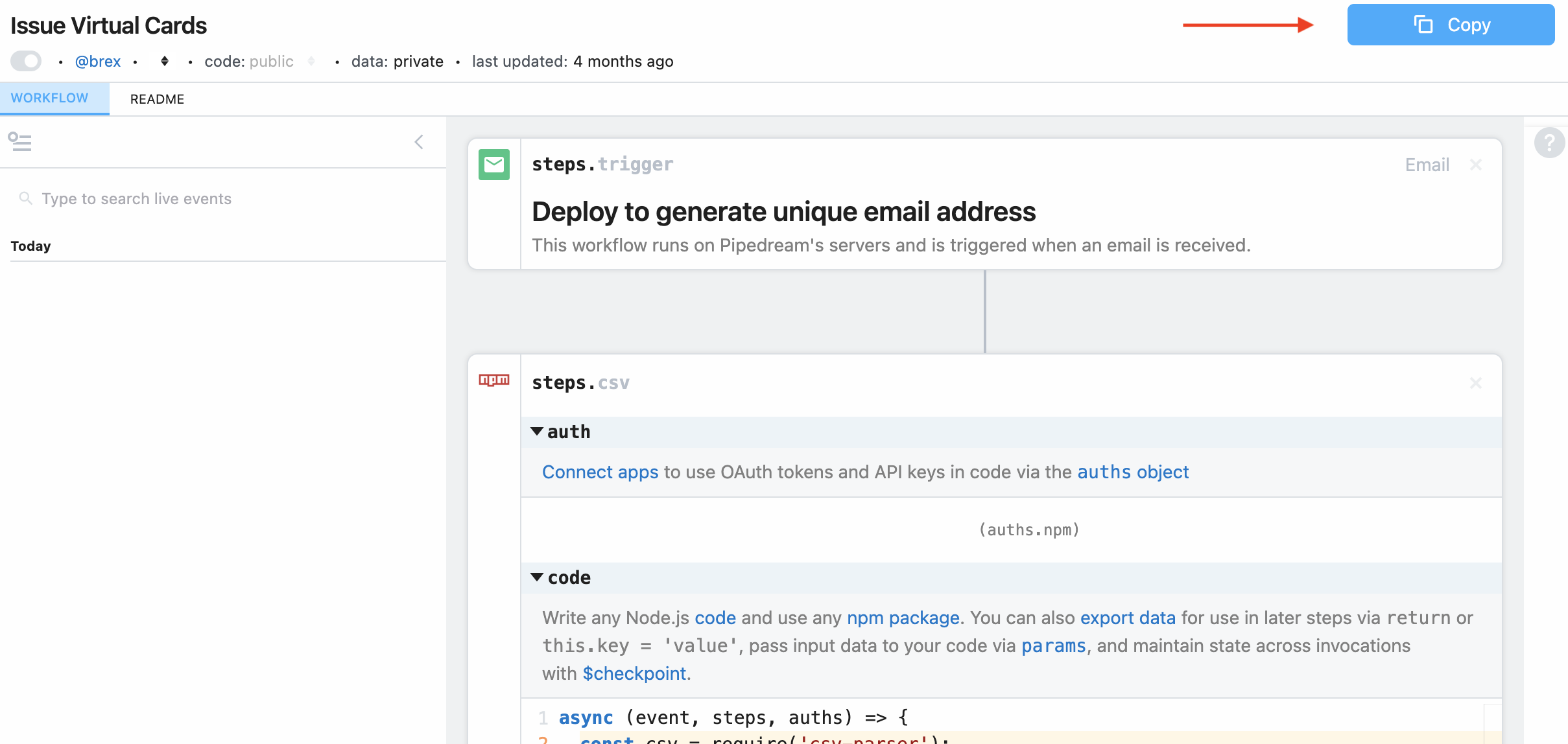This screenshot has width=1568, height=744.
Task: Click the events list icon
Action: (19, 141)
